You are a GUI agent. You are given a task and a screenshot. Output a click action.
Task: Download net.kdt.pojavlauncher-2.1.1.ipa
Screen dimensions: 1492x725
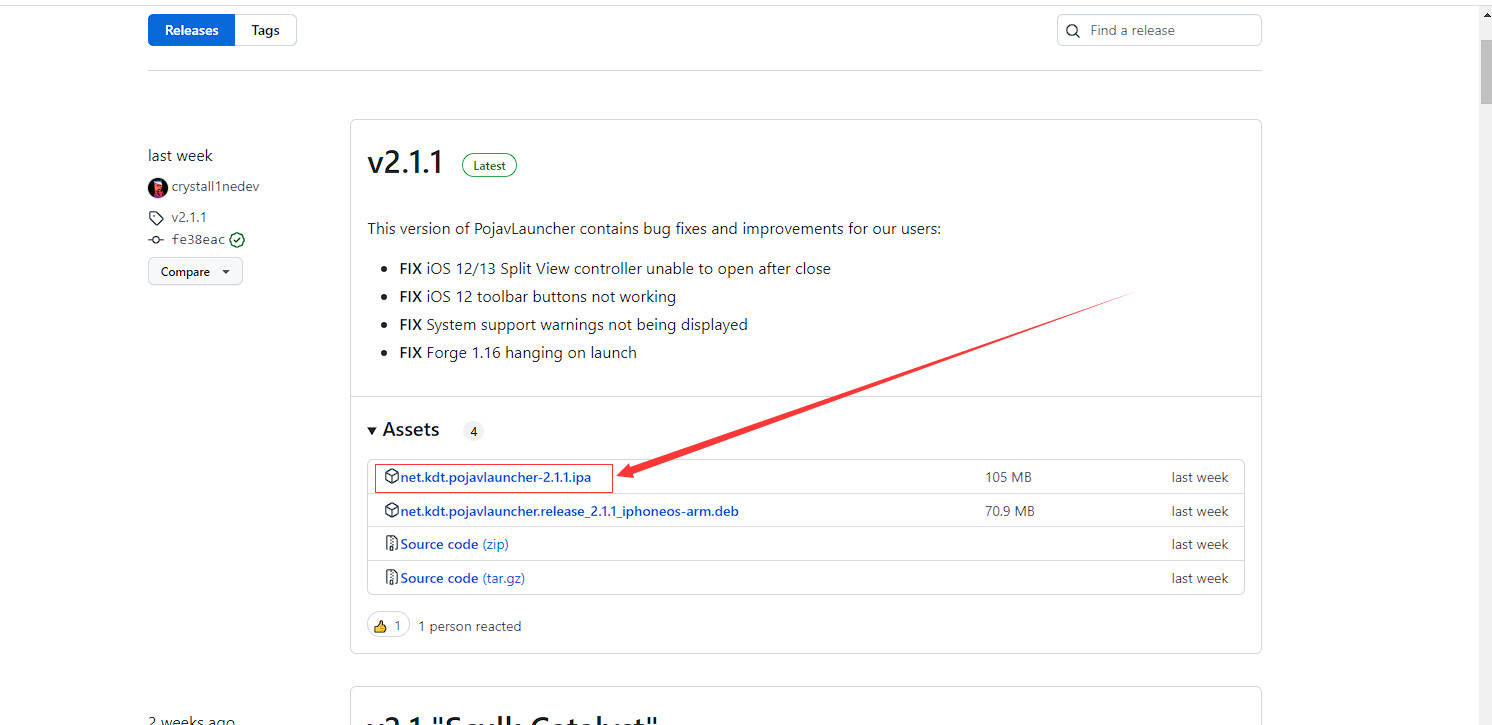pyautogui.click(x=496, y=477)
